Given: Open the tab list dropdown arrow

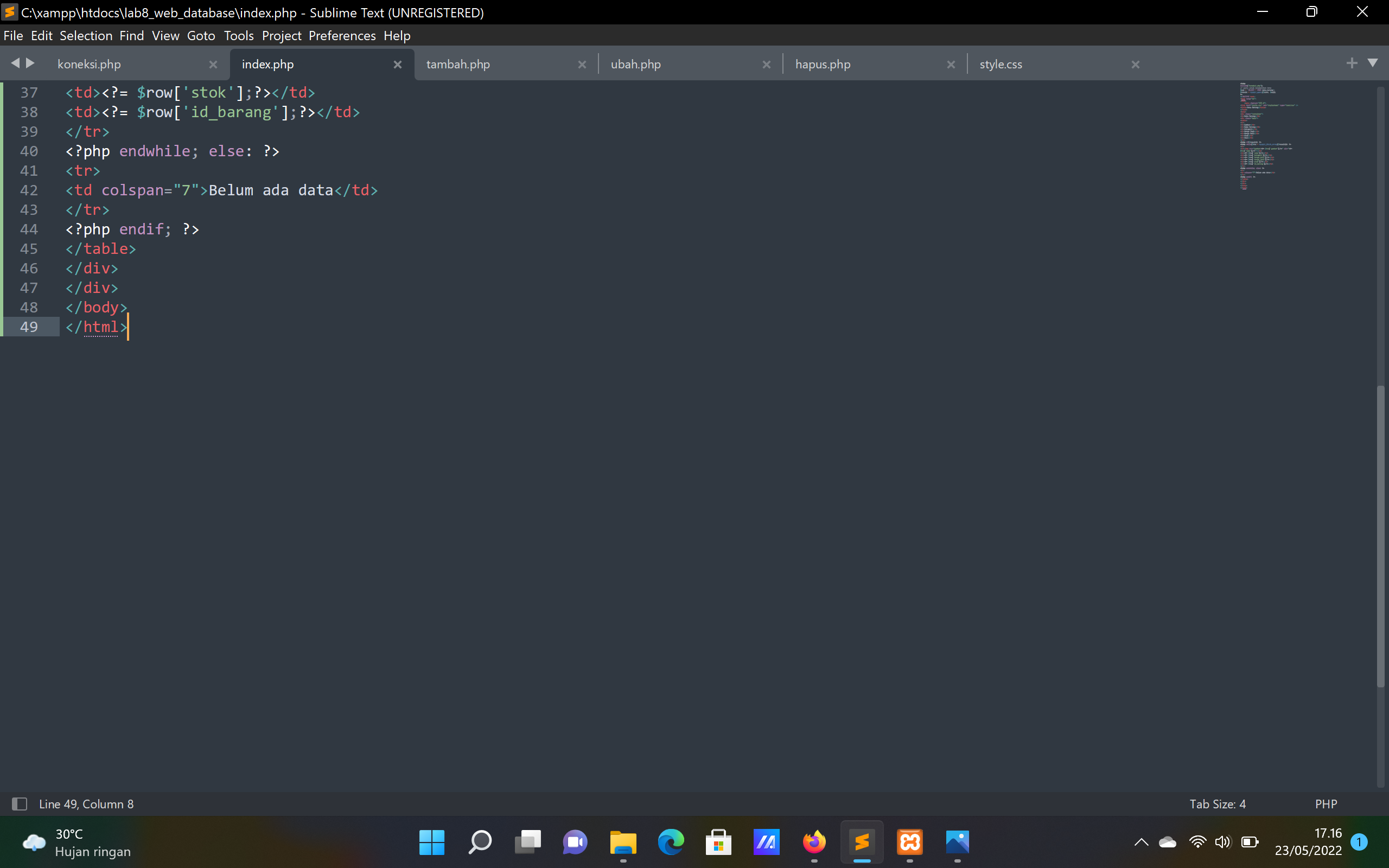Looking at the screenshot, I should [1373, 63].
